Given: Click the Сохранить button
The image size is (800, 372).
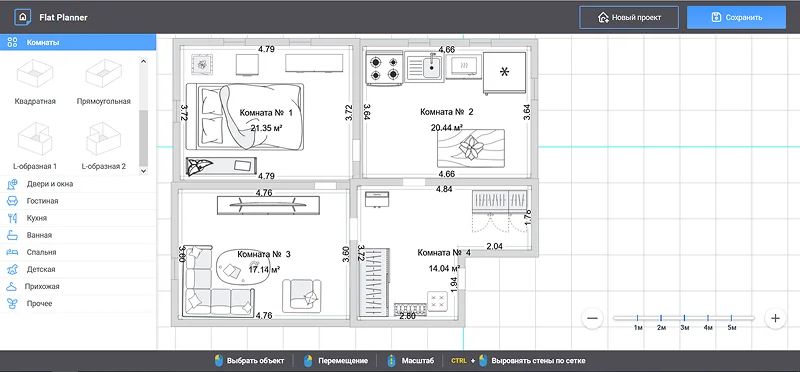Looking at the screenshot, I should point(736,17).
